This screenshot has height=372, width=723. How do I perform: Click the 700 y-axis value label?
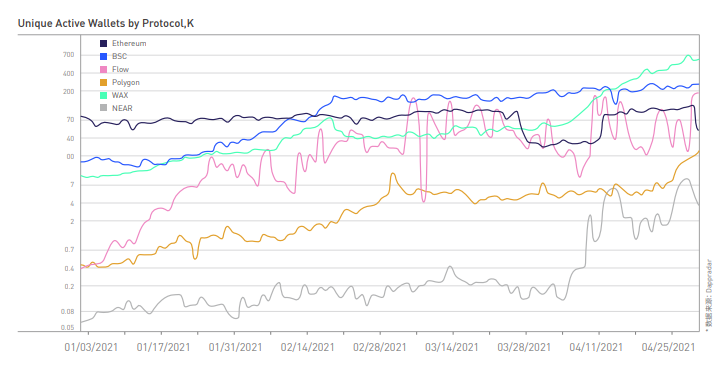(68, 55)
